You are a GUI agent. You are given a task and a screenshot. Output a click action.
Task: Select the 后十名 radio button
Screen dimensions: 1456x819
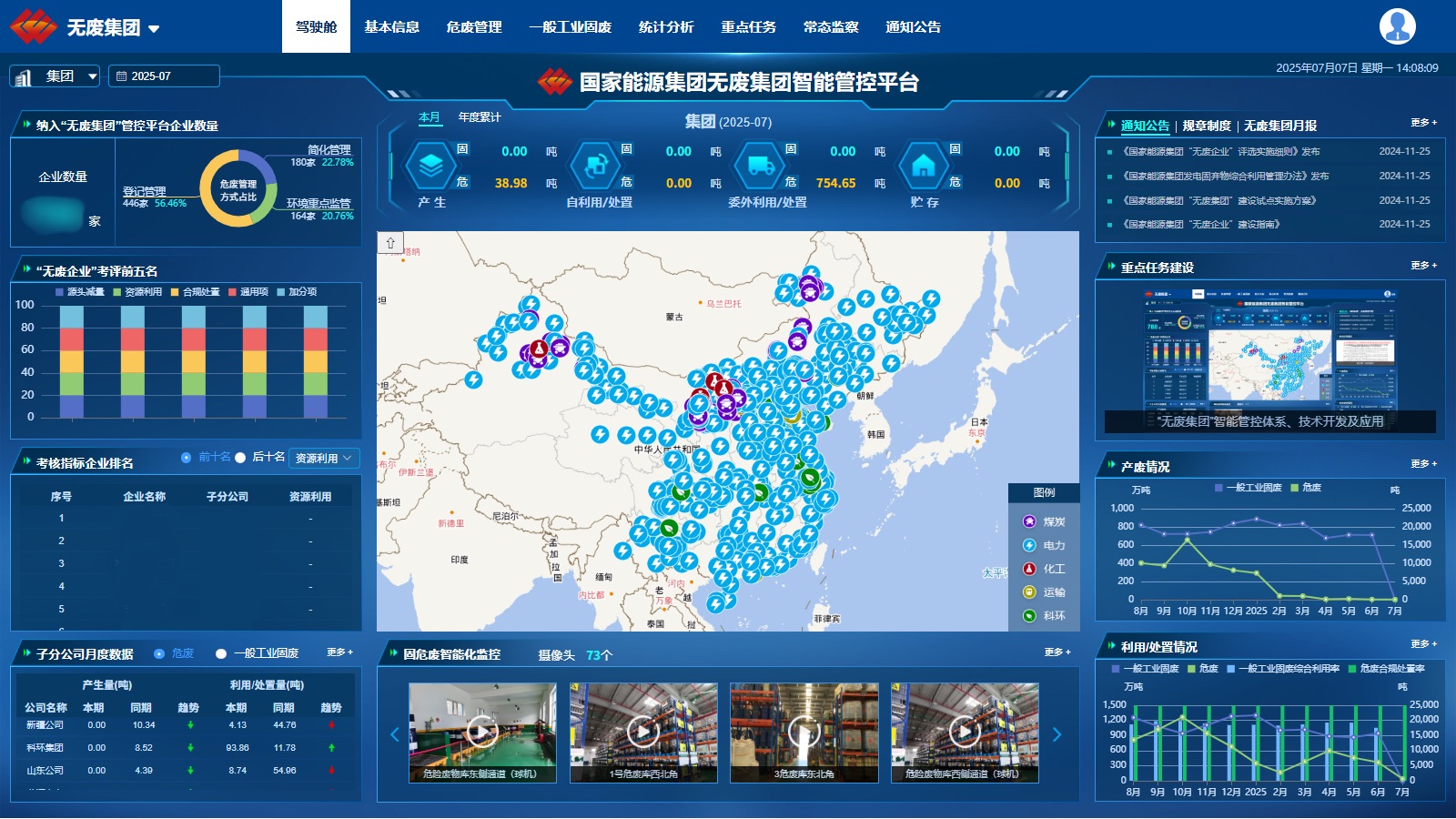[240, 458]
